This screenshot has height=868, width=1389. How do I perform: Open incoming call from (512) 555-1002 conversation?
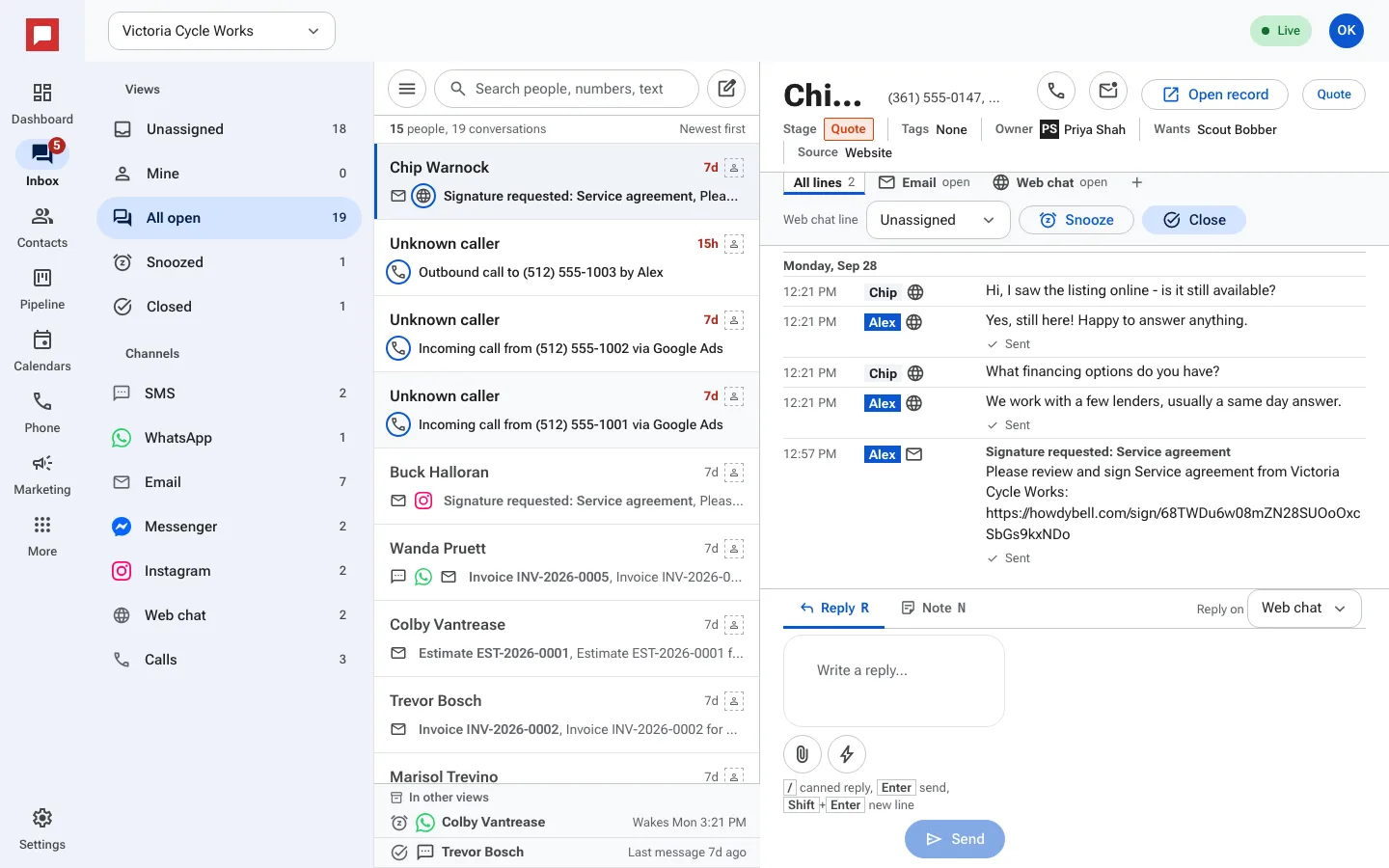pyautogui.click(x=567, y=334)
